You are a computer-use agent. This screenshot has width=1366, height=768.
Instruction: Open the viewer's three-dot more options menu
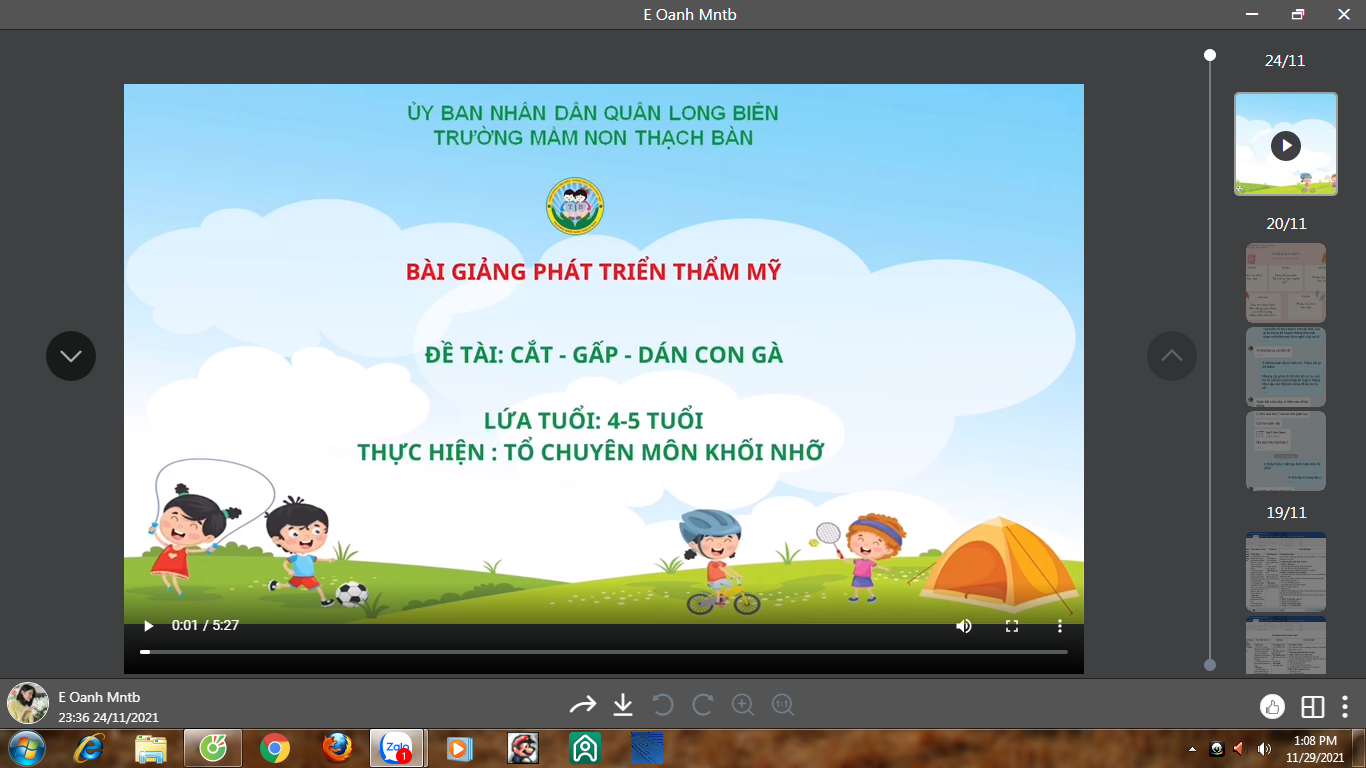click(1345, 707)
